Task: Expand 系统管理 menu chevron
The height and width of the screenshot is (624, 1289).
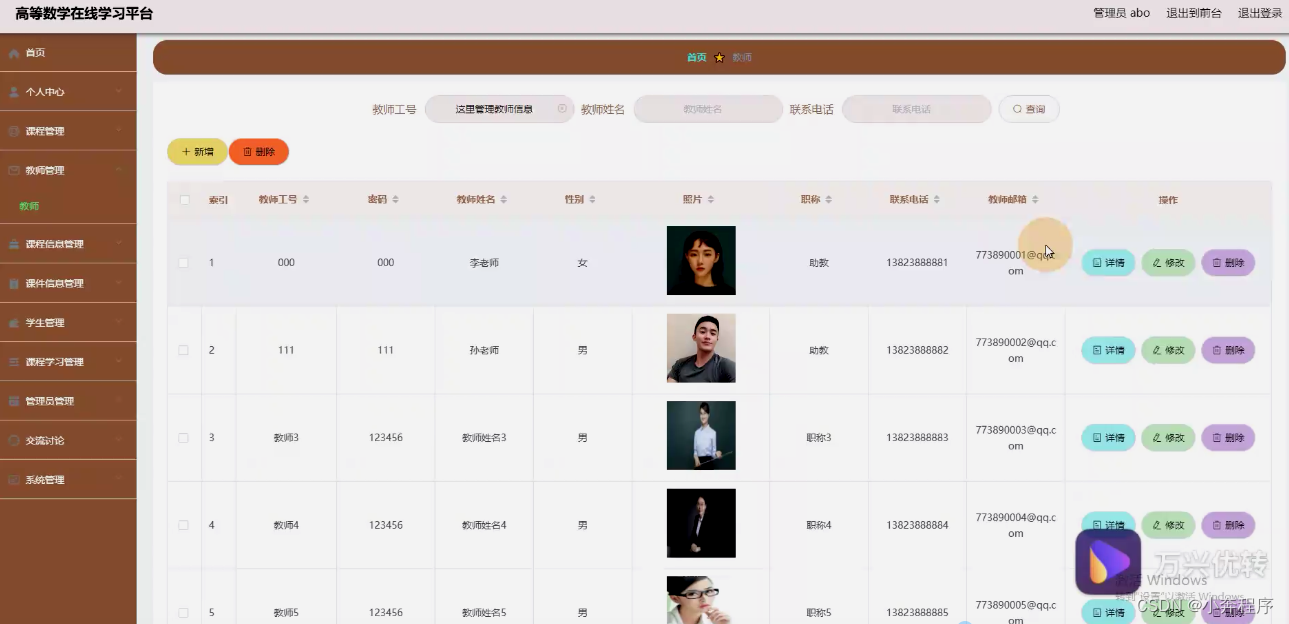Action: tap(119, 480)
